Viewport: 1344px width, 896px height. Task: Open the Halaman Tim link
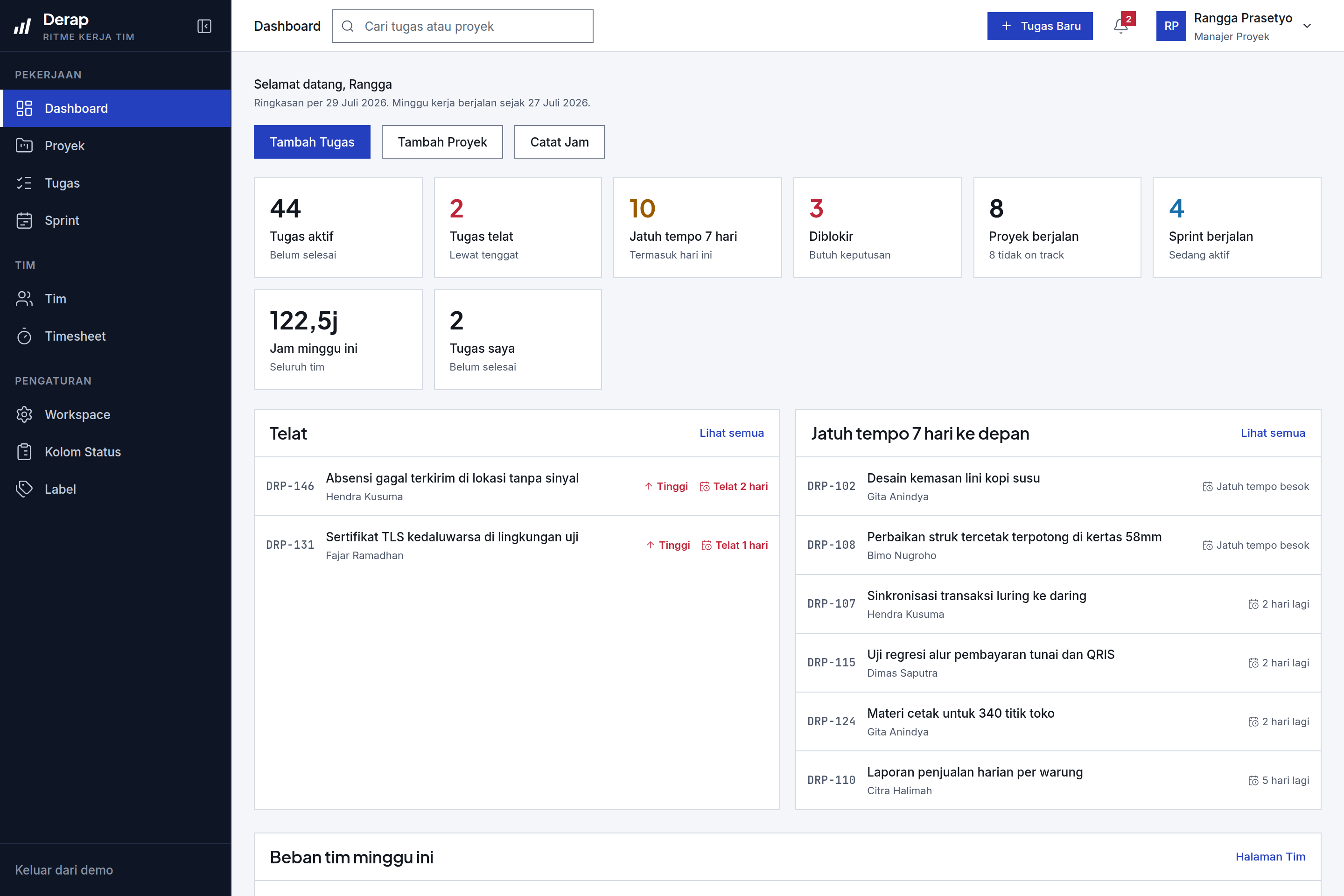1270,857
